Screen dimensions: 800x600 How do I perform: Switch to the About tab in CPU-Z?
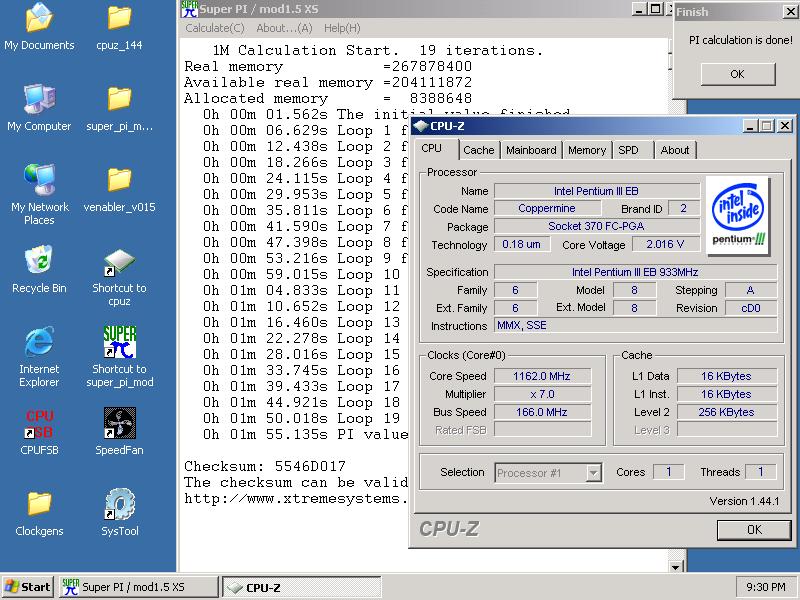click(x=674, y=150)
